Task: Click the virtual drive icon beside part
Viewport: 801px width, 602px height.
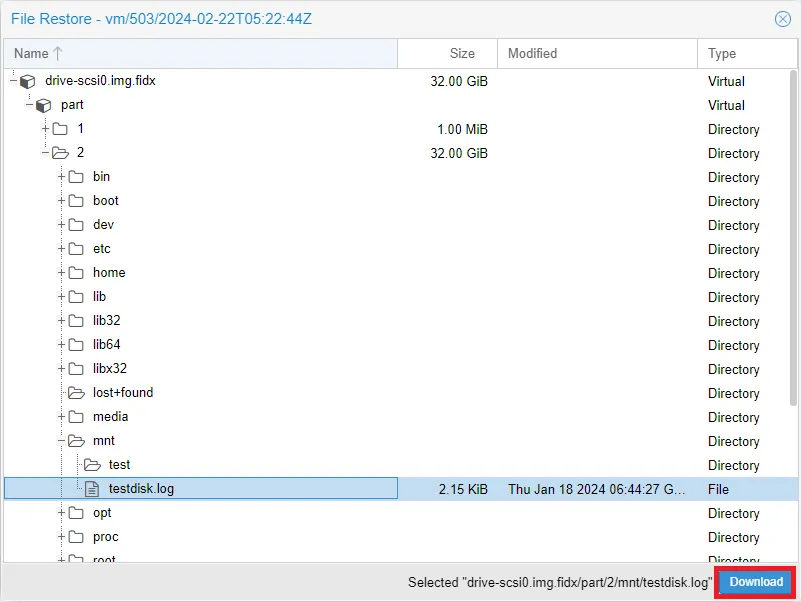Action: (x=43, y=105)
